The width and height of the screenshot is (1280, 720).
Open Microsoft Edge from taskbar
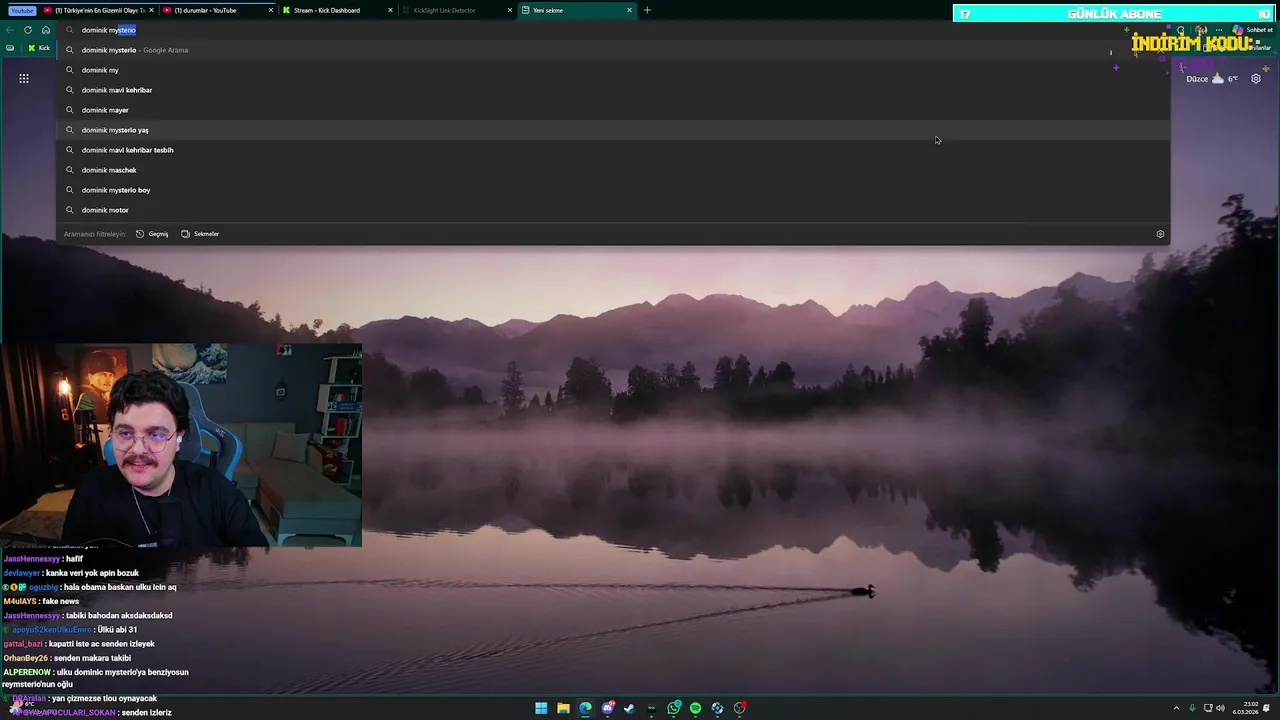click(585, 708)
